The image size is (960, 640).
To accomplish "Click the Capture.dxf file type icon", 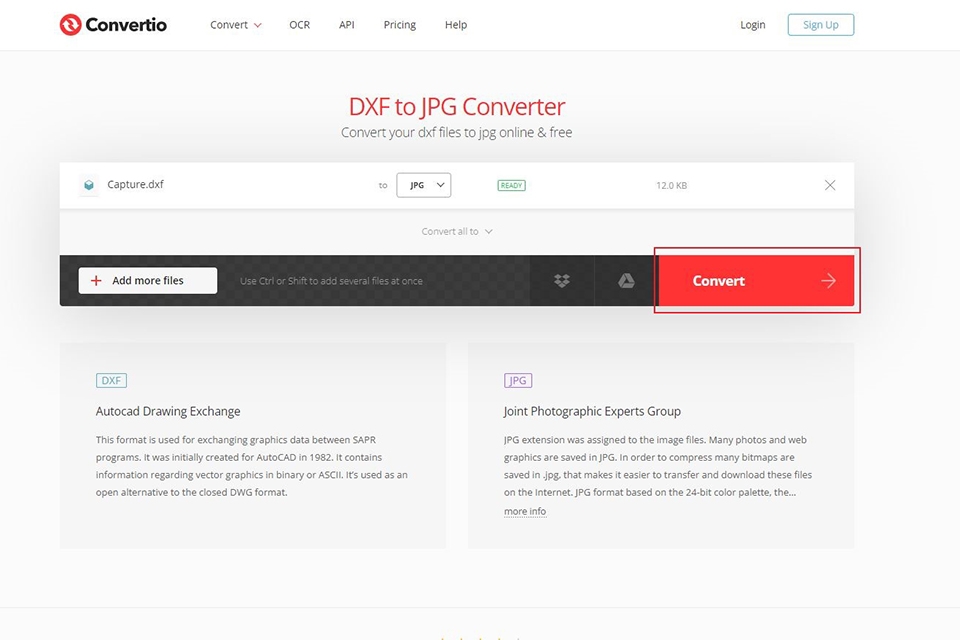I will pos(89,185).
